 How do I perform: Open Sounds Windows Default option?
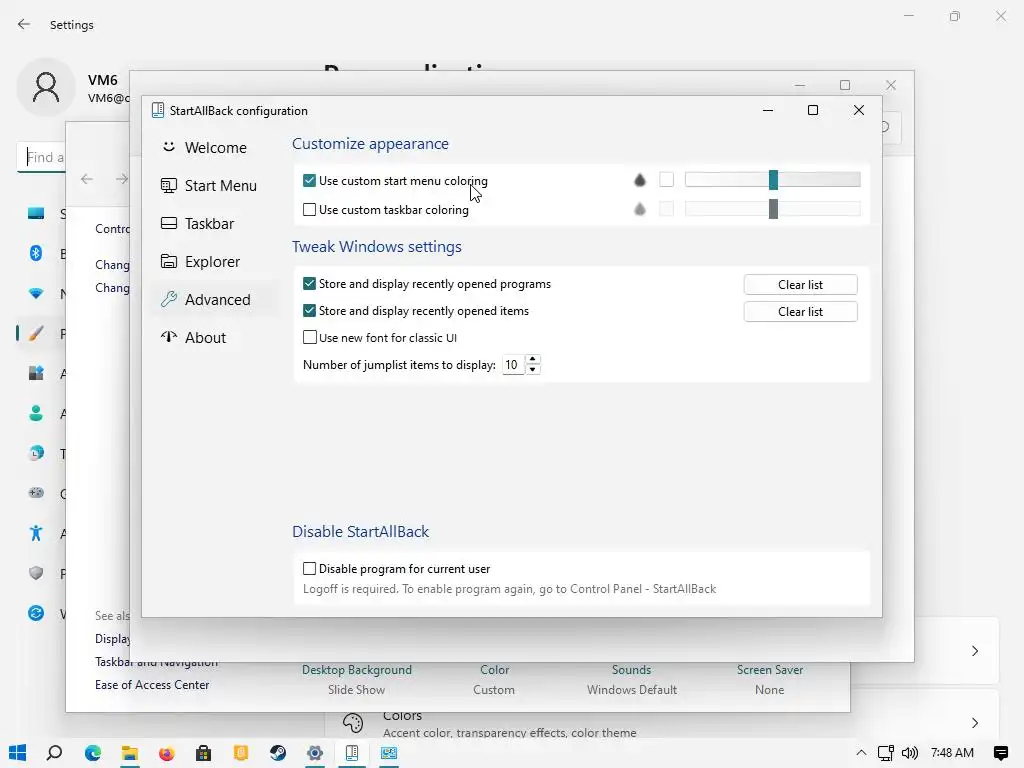click(632, 679)
